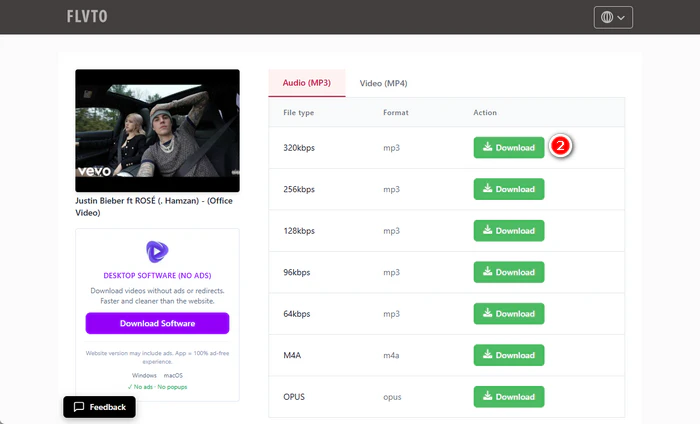Click the "256kbps" file type cell

pos(299,189)
